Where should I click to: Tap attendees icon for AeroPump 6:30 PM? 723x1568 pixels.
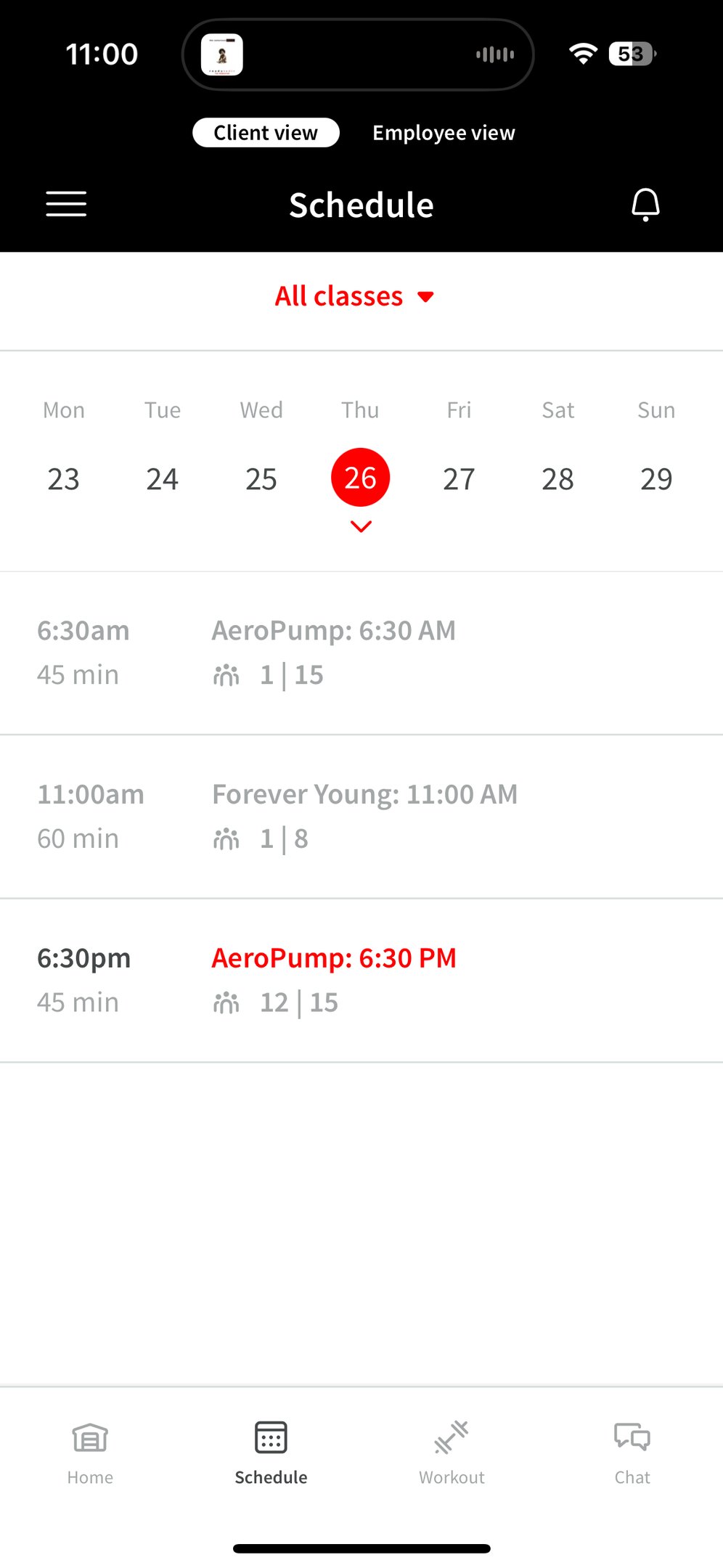click(226, 1003)
